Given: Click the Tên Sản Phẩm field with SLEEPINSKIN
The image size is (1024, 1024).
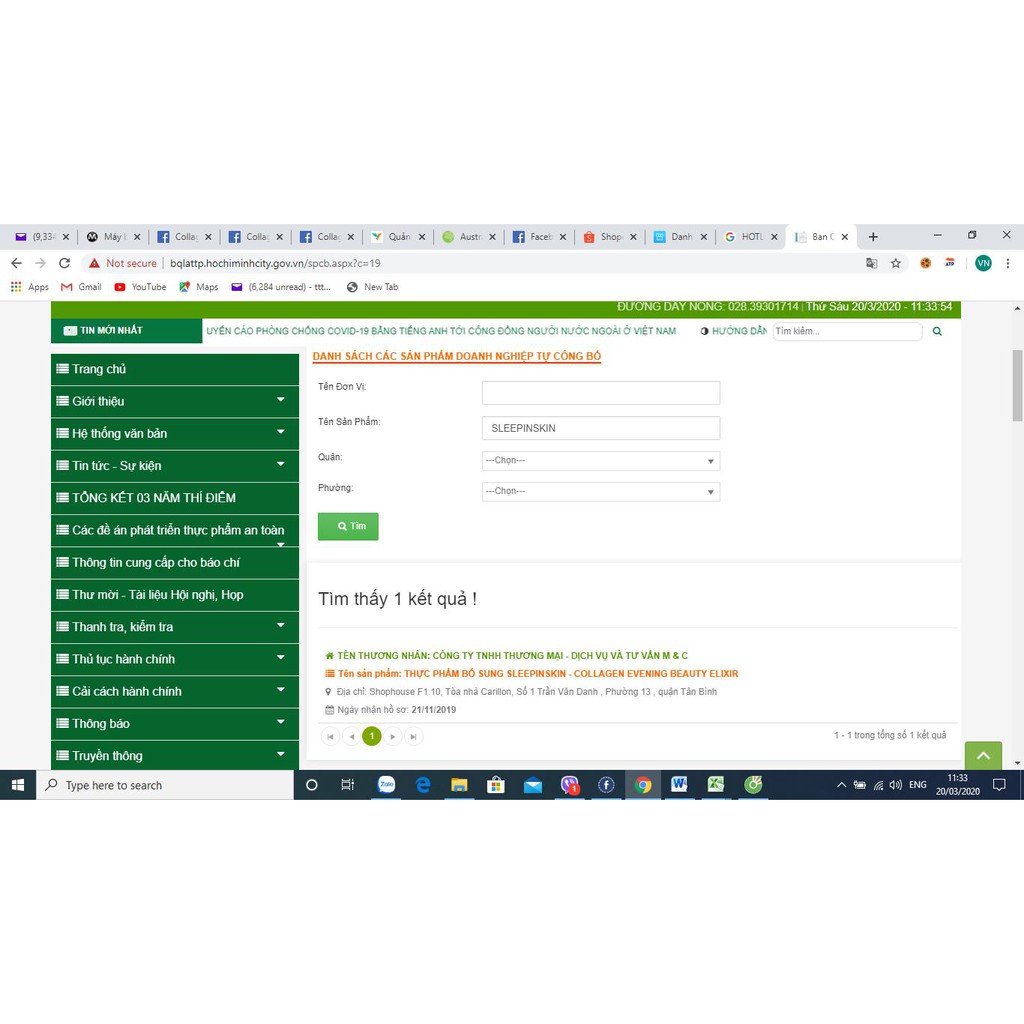Looking at the screenshot, I should 601,428.
